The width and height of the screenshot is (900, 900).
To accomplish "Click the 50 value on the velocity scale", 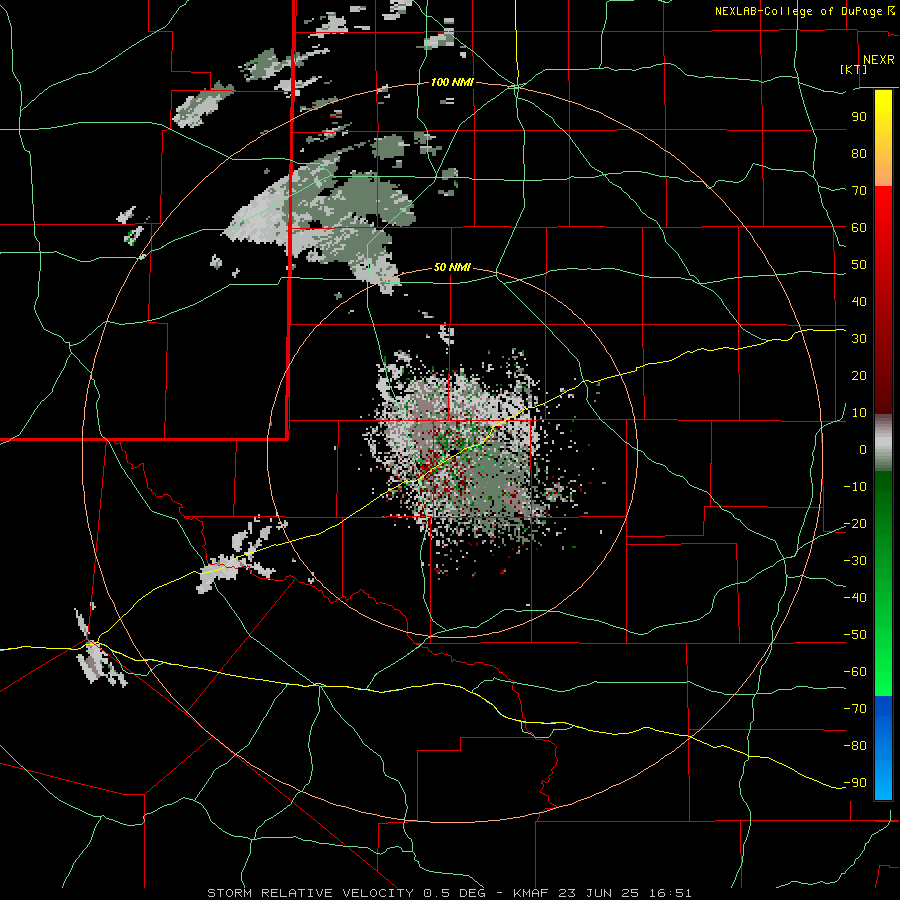I will pyautogui.click(x=859, y=265).
